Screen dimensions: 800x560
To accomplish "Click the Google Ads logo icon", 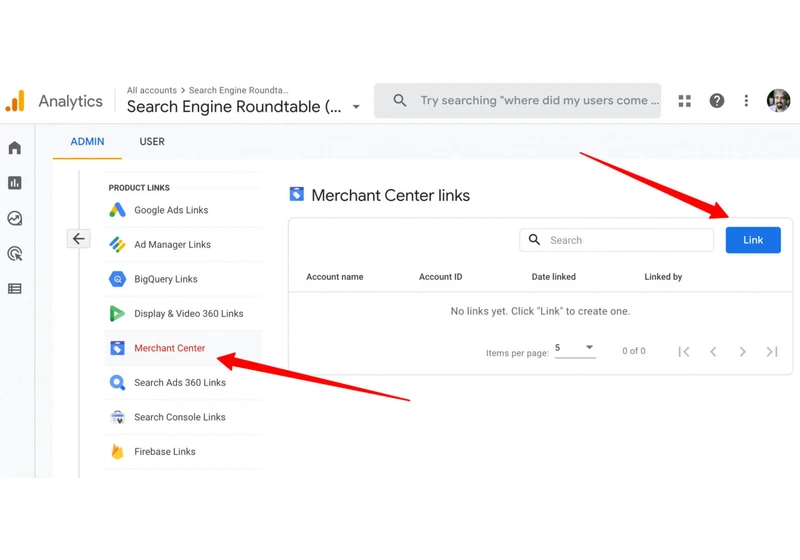I will 117,210.
